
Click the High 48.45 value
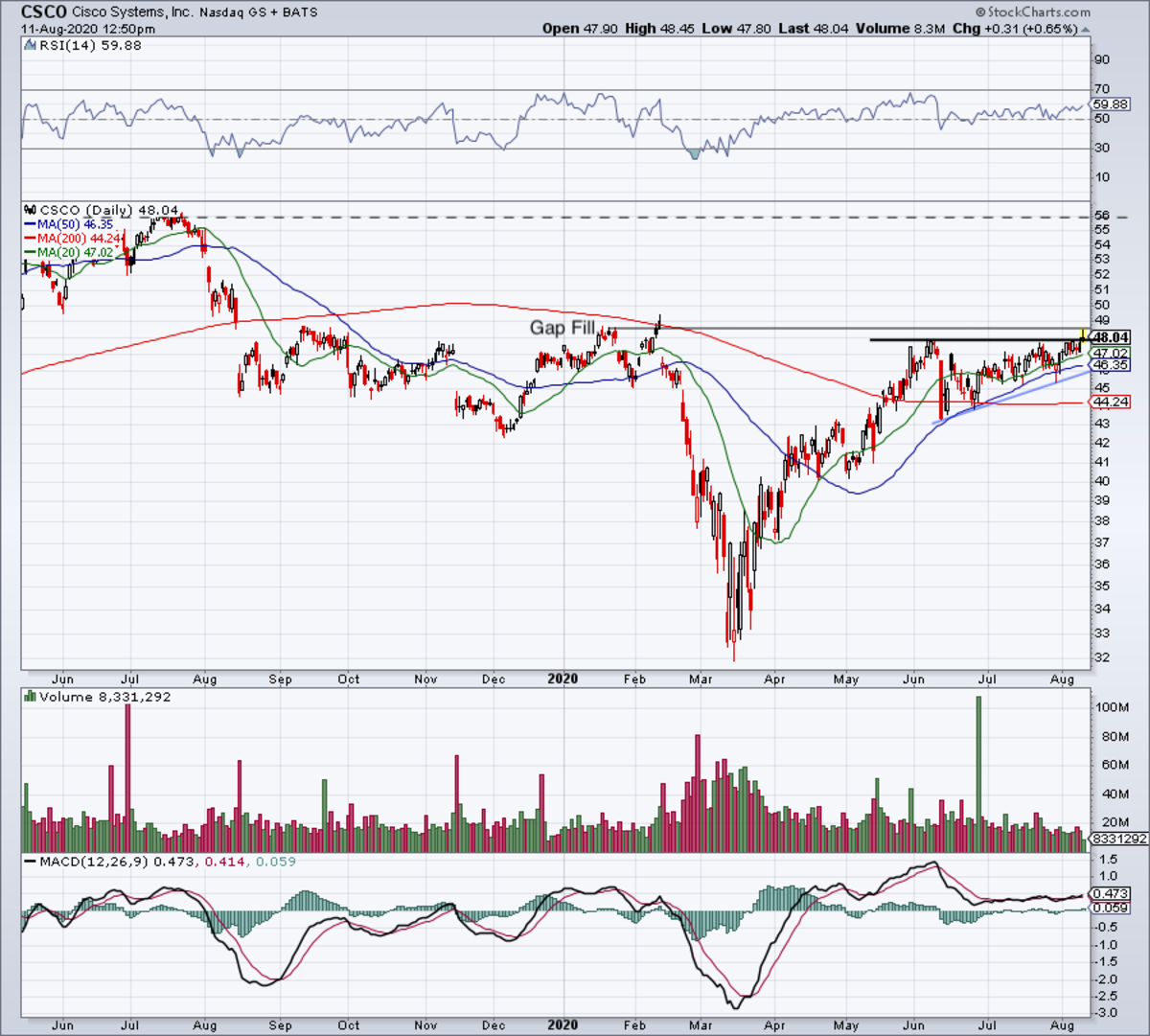[x=659, y=29]
